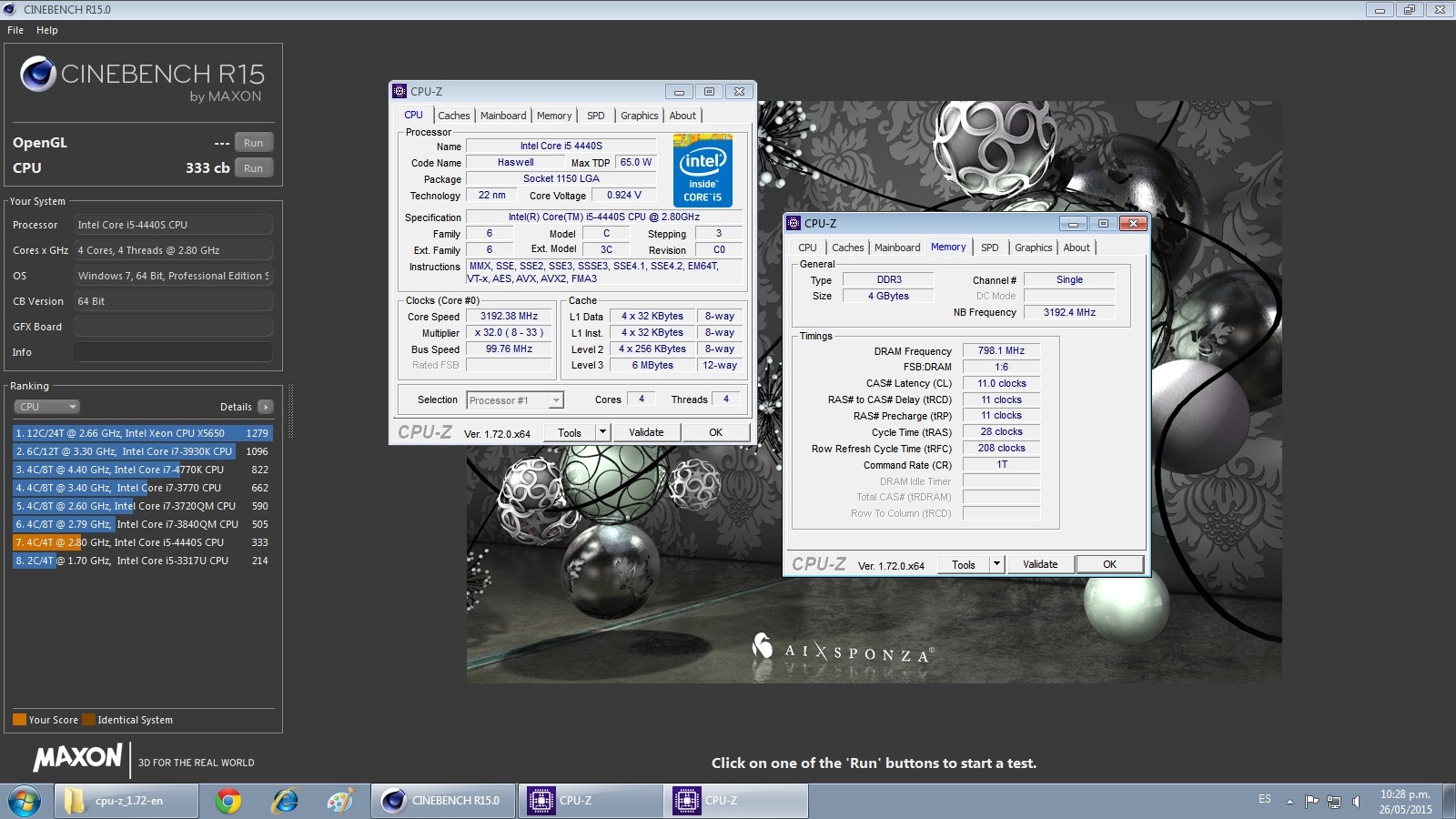Image resolution: width=1456 pixels, height=819 pixels.
Task: Switch to Caches tab in right CPU-Z window
Action: point(848,248)
